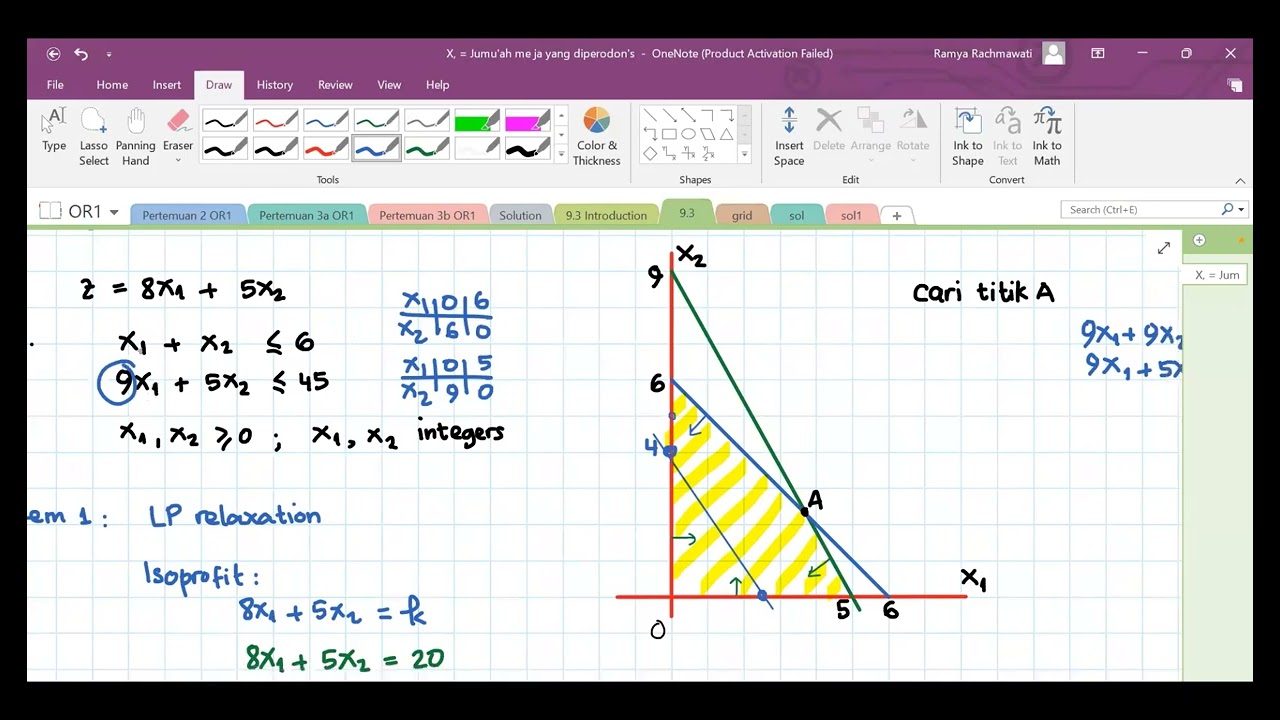Image resolution: width=1280 pixels, height=720 pixels.
Task: Click the Undo button in title bar
Action: [81, 54]
